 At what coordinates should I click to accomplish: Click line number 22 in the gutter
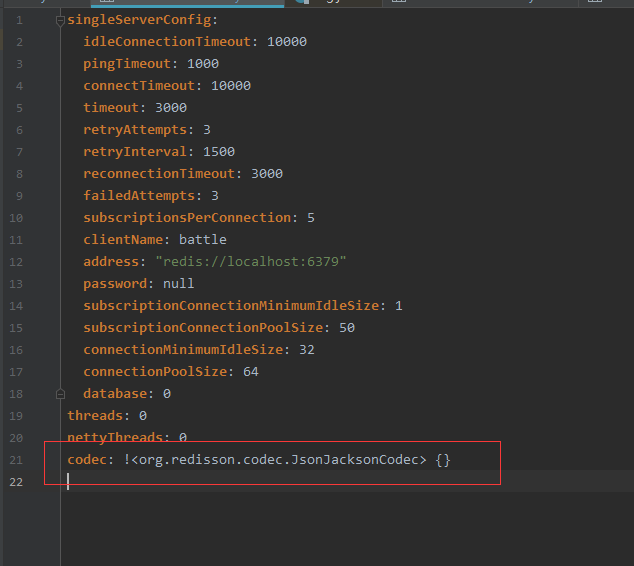[16, 482]
